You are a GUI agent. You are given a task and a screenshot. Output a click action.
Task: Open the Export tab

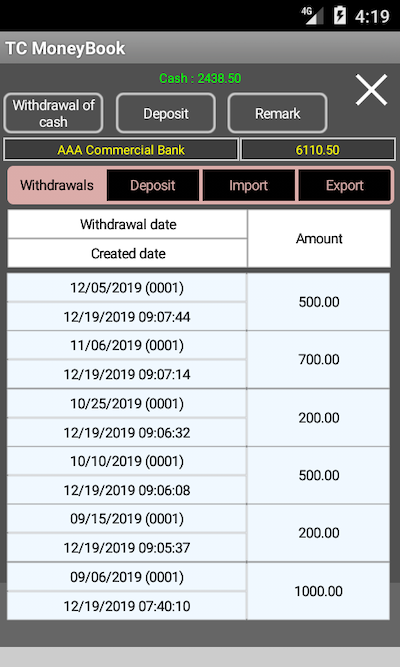[x=344, y=185]
